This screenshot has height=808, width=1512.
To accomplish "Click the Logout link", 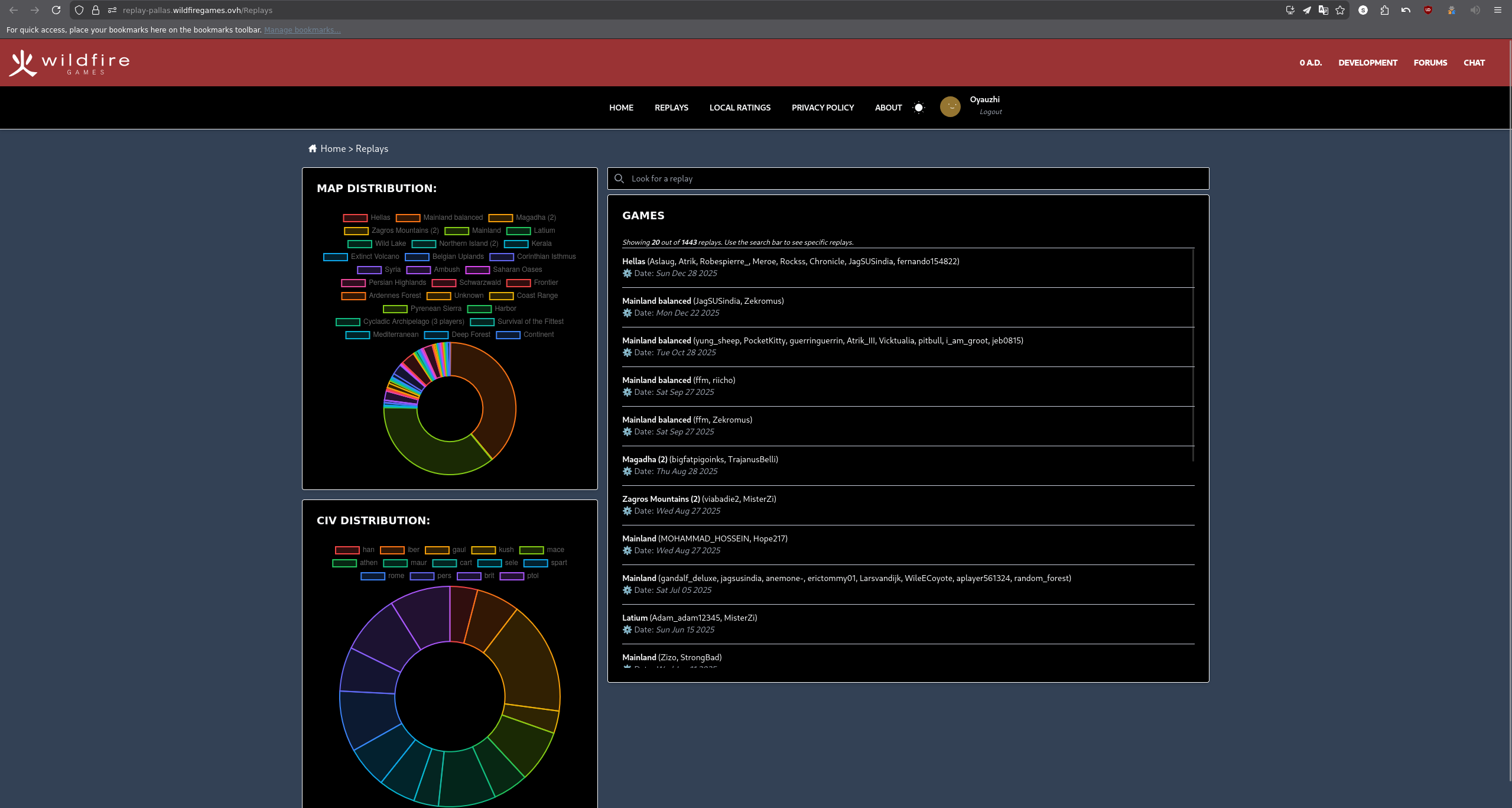I will (x=990, y=112).
